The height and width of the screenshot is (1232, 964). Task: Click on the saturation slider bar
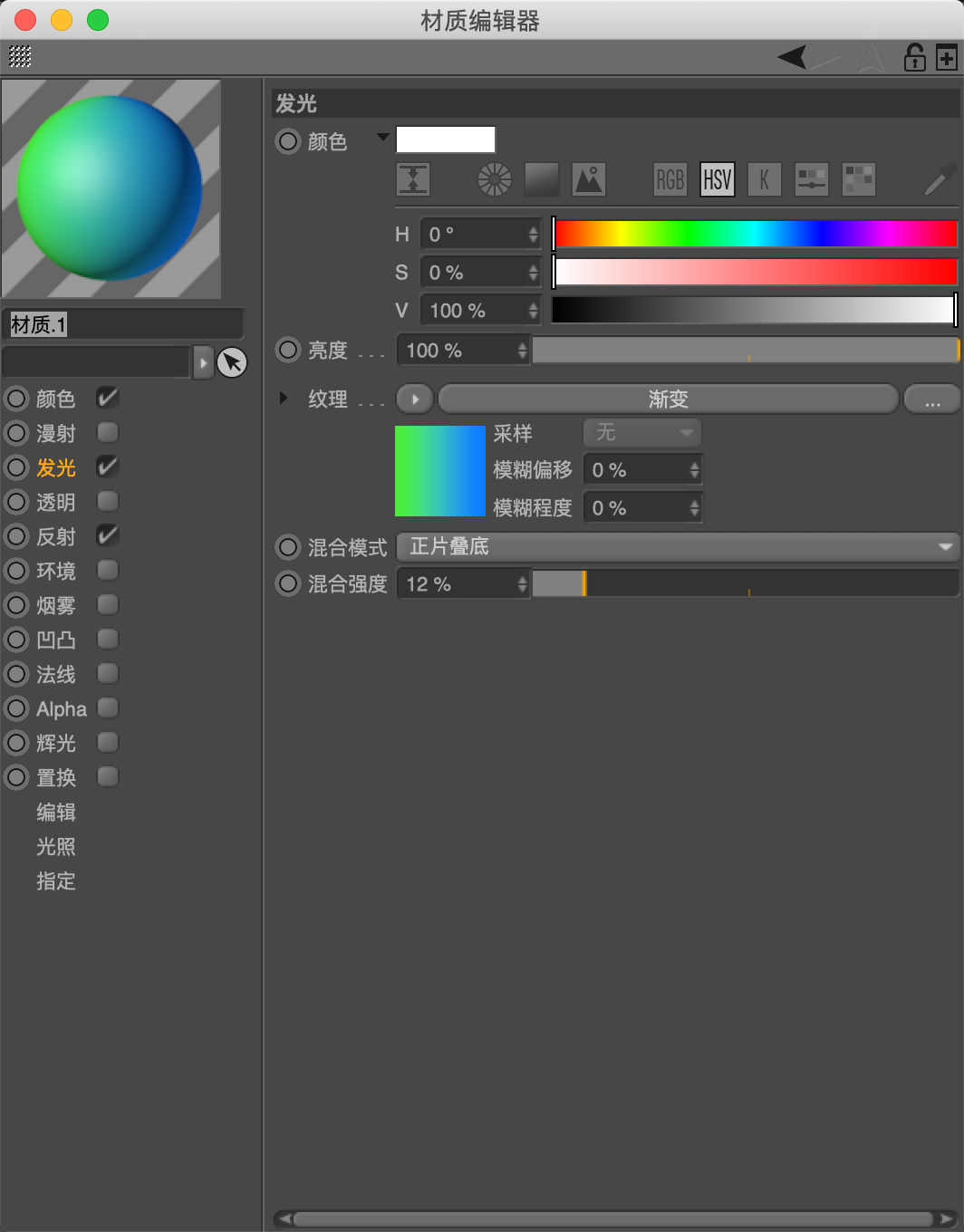pos(755,272)
